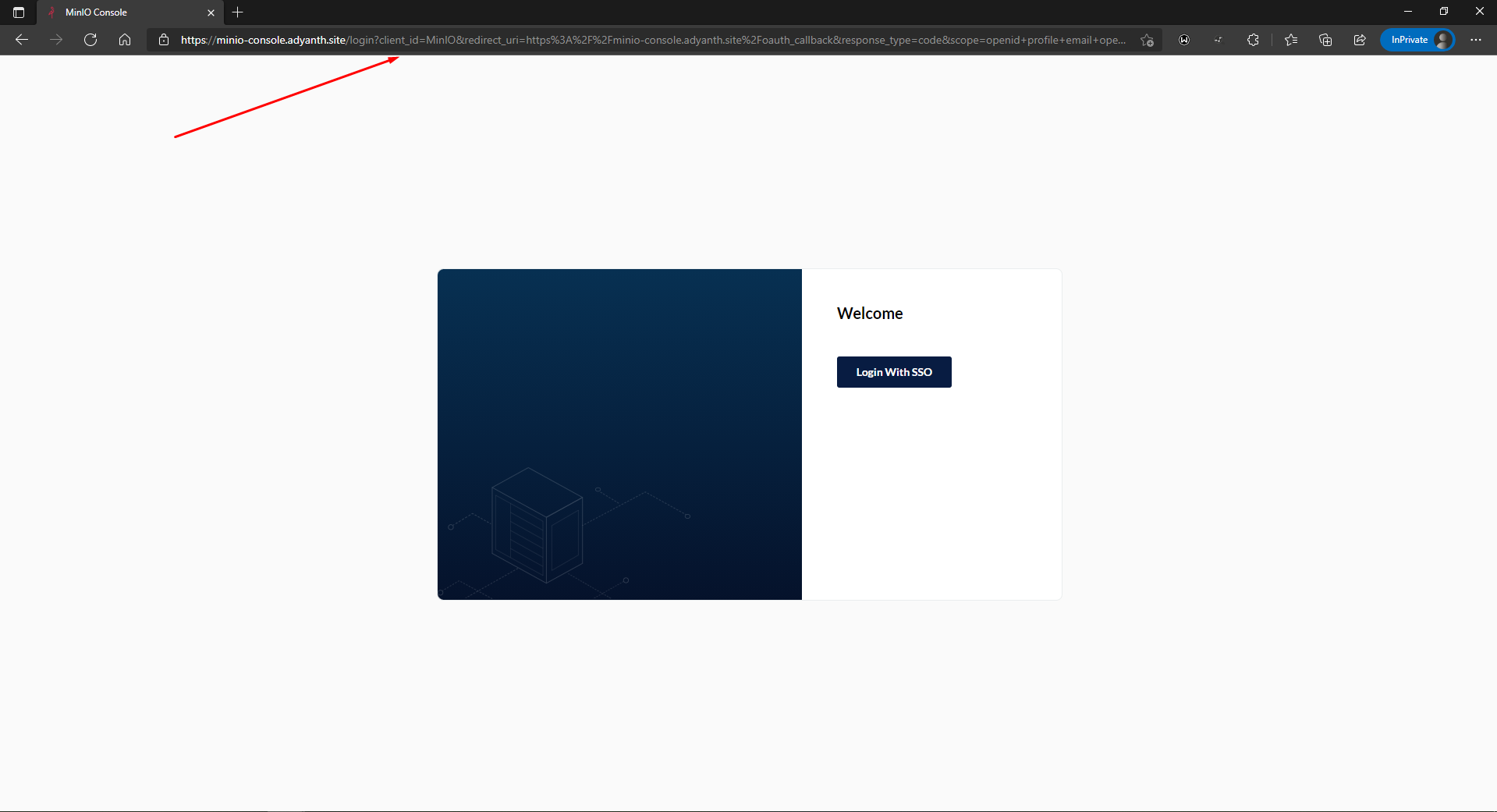The width and height of the screenshot is (1497, 812).
Task: Open the browser home page
Action: click(125, 40)
